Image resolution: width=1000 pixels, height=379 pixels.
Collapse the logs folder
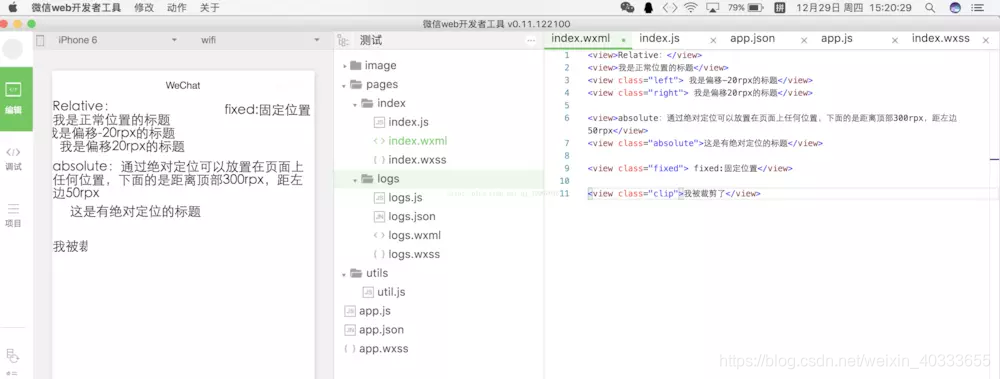355,179
